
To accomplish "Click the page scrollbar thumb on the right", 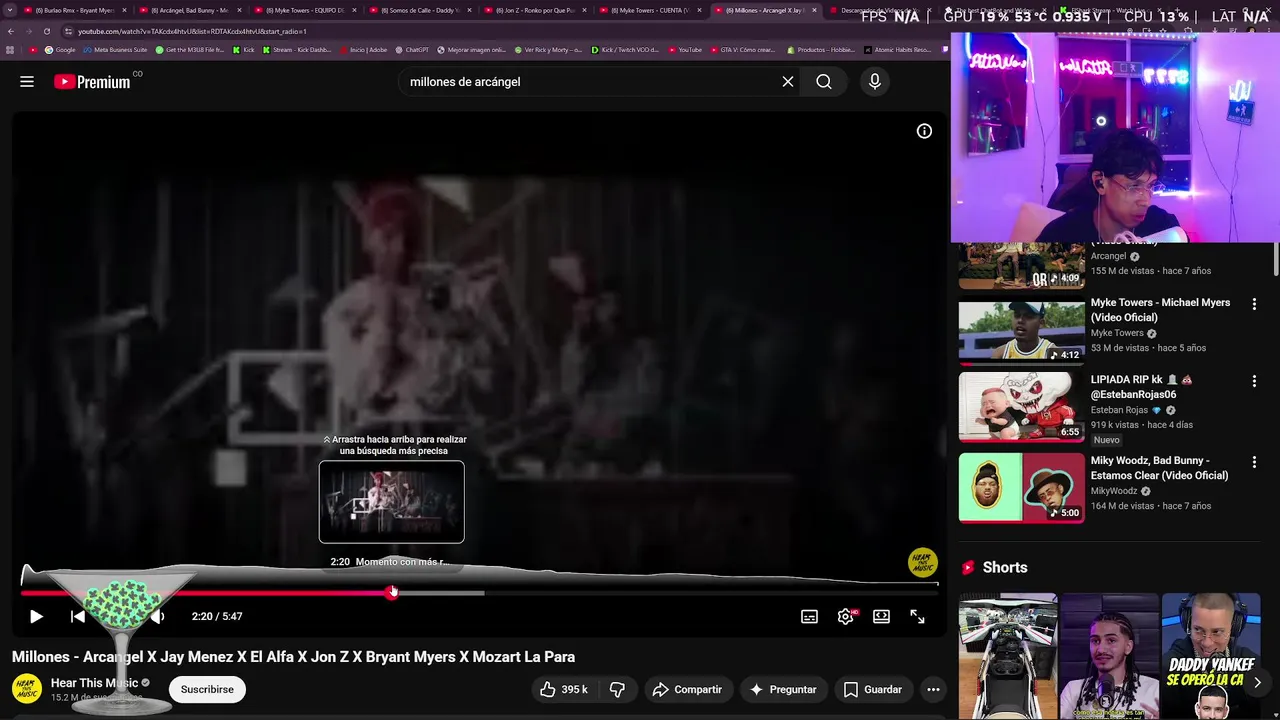I will (x=1276, y=258).
